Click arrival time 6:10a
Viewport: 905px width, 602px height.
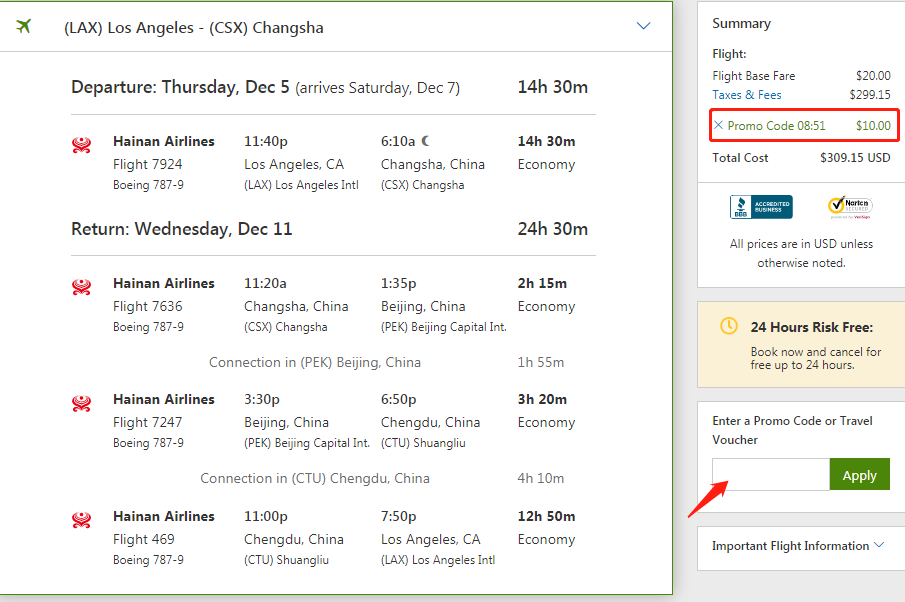click(398, 141)
